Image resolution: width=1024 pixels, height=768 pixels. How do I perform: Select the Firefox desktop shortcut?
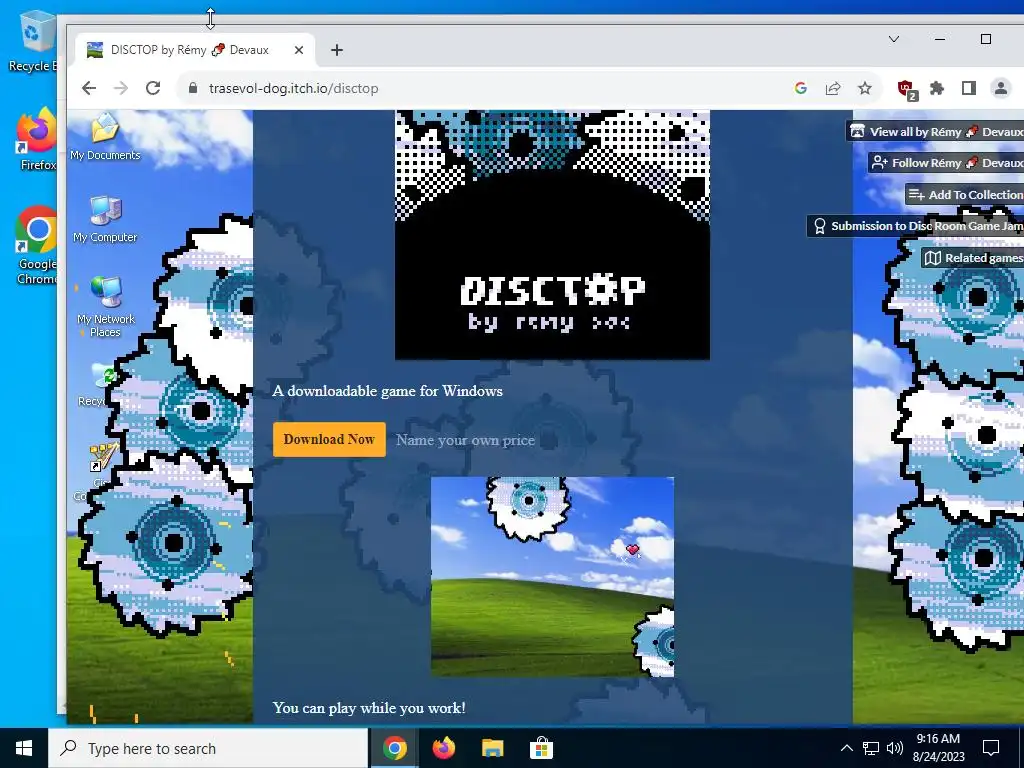click(36, 140)
